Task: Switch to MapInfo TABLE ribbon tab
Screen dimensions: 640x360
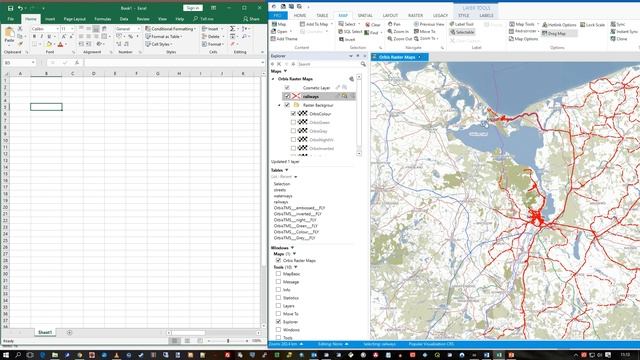Action: click(x=322, y=16)
